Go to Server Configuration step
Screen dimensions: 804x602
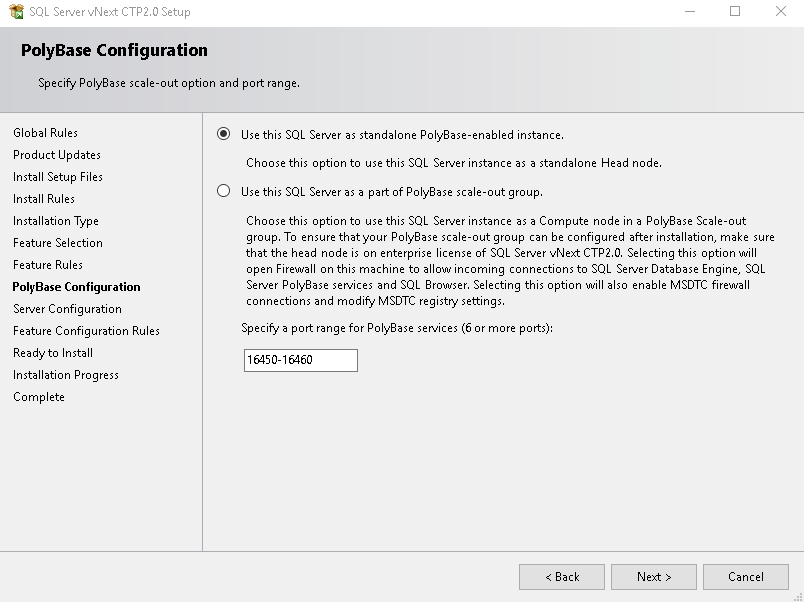coord(67,309)
